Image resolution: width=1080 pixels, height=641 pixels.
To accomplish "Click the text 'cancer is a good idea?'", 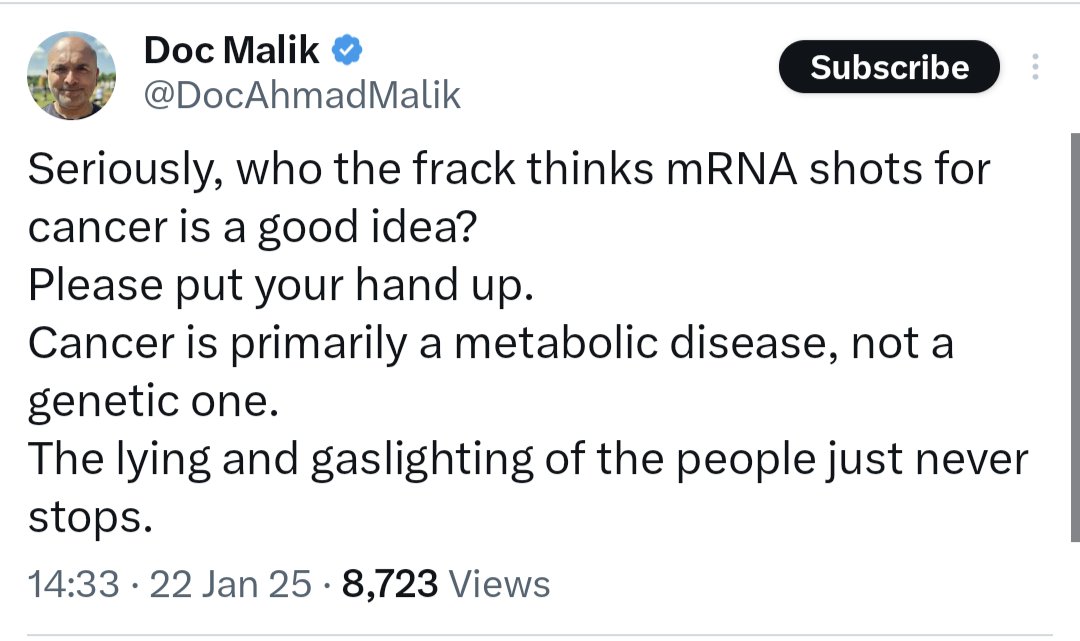I will pyautogui.click(x=252, y=228).
